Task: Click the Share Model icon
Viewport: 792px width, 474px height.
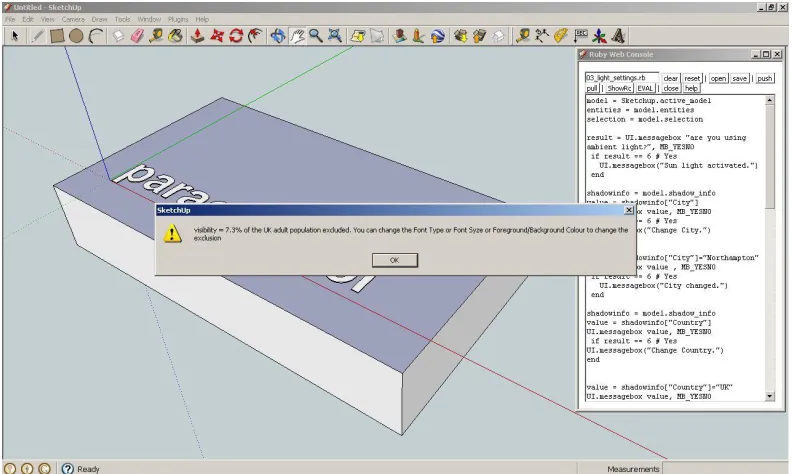Action: click(x=479, y=36)
